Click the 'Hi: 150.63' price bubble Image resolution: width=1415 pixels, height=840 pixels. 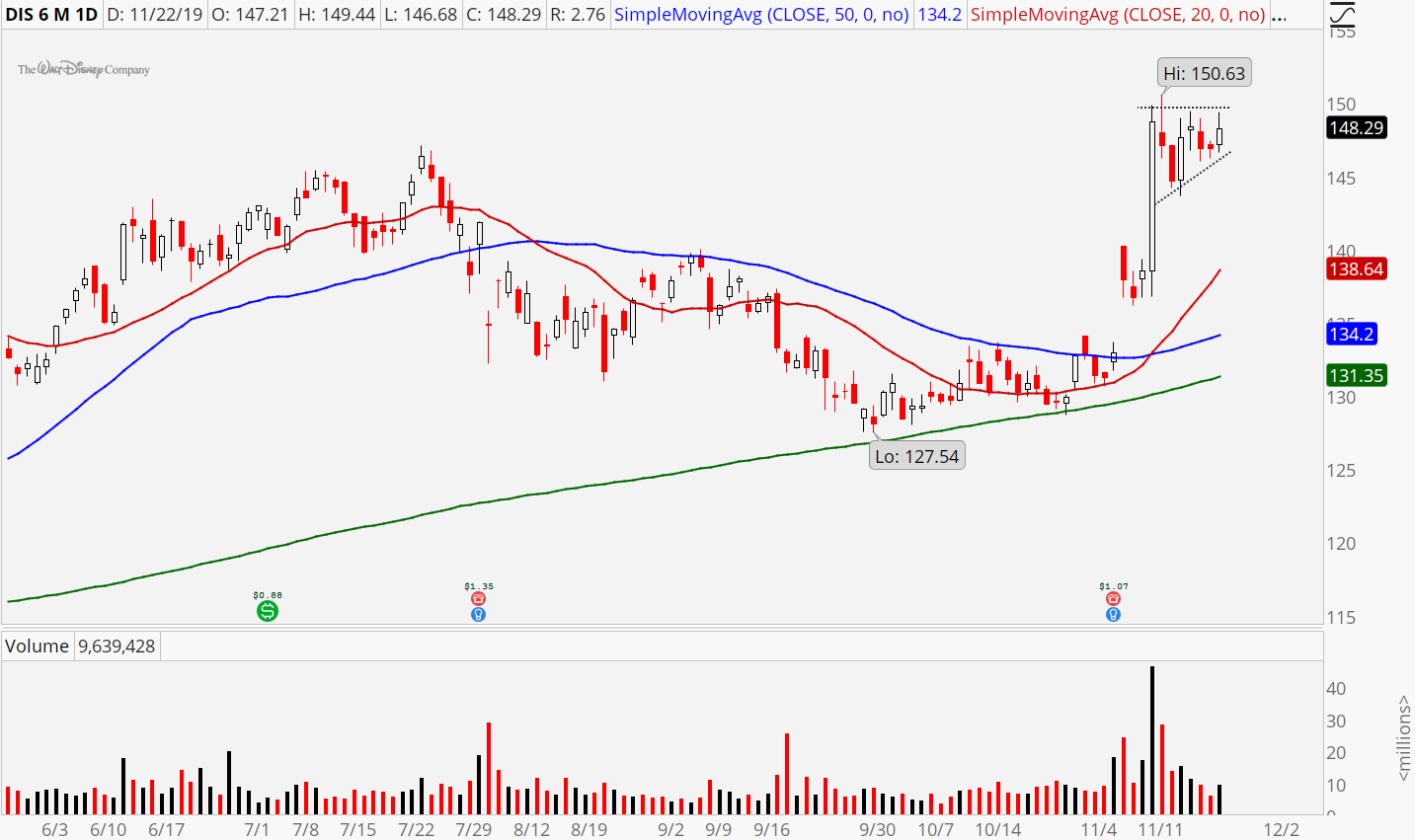tap(1204, 73)
